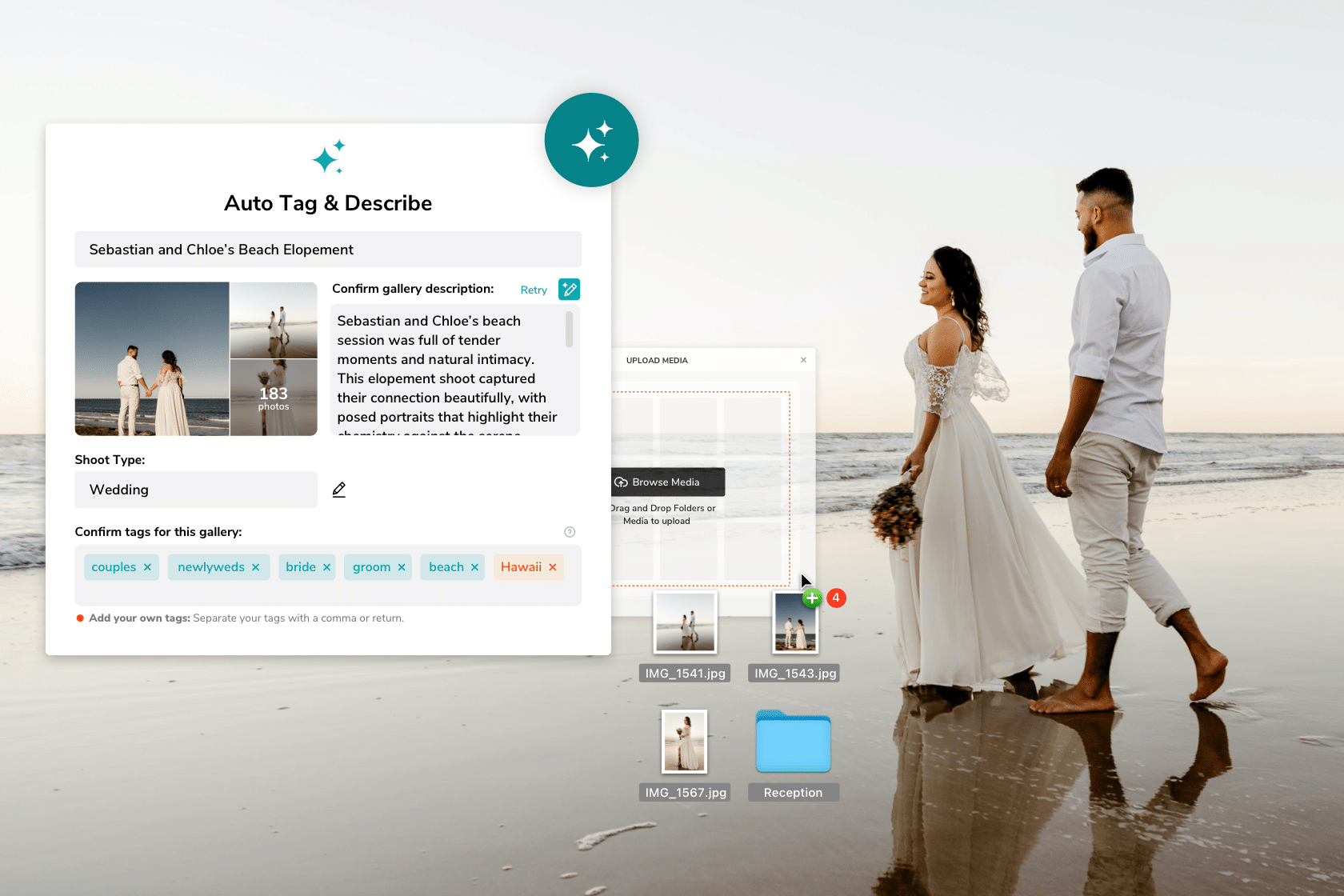This screenshot has width=1344, height=896.
Task: Open the Wedding shoot type selector
Action: 195,490
